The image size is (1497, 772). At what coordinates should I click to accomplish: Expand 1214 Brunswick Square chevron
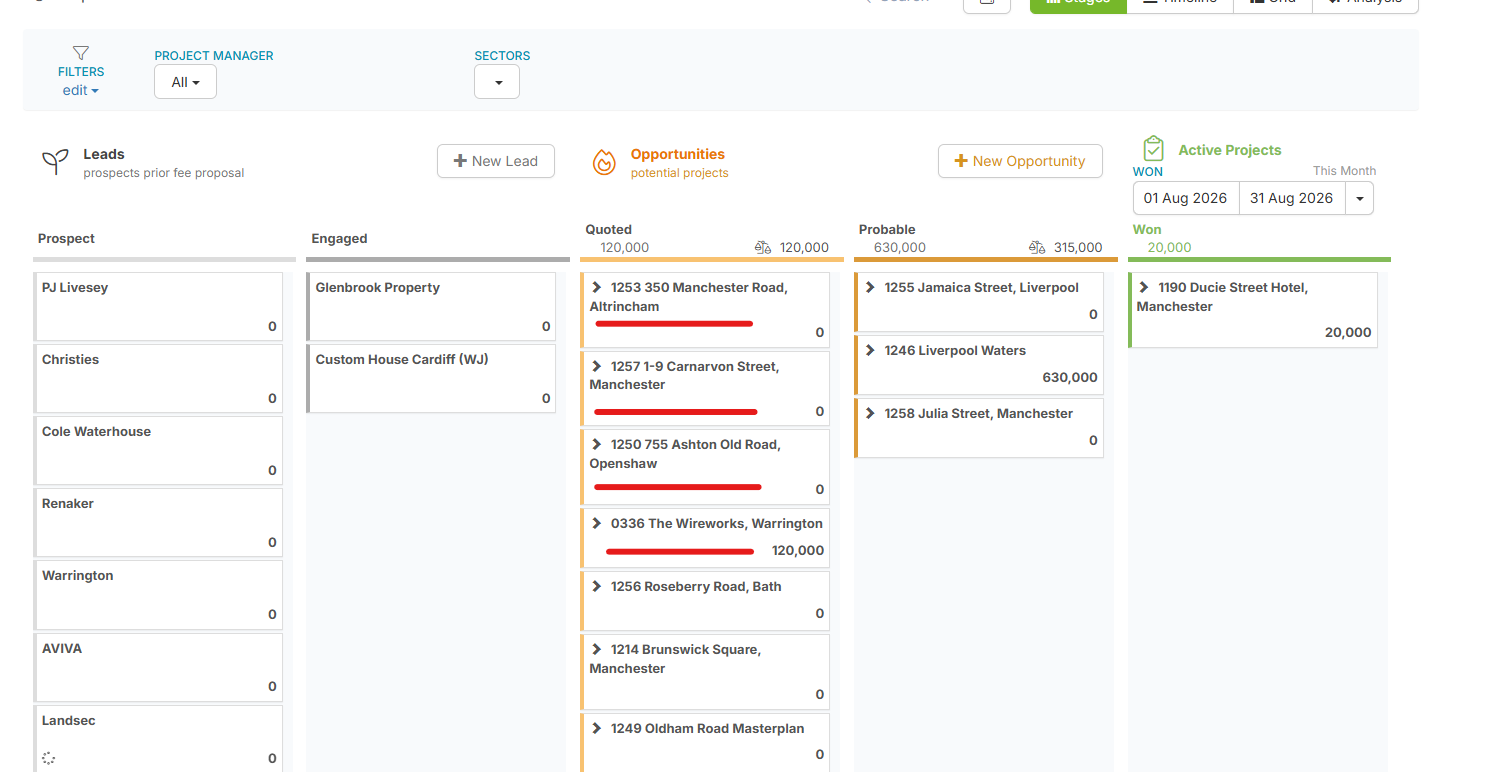597,649
